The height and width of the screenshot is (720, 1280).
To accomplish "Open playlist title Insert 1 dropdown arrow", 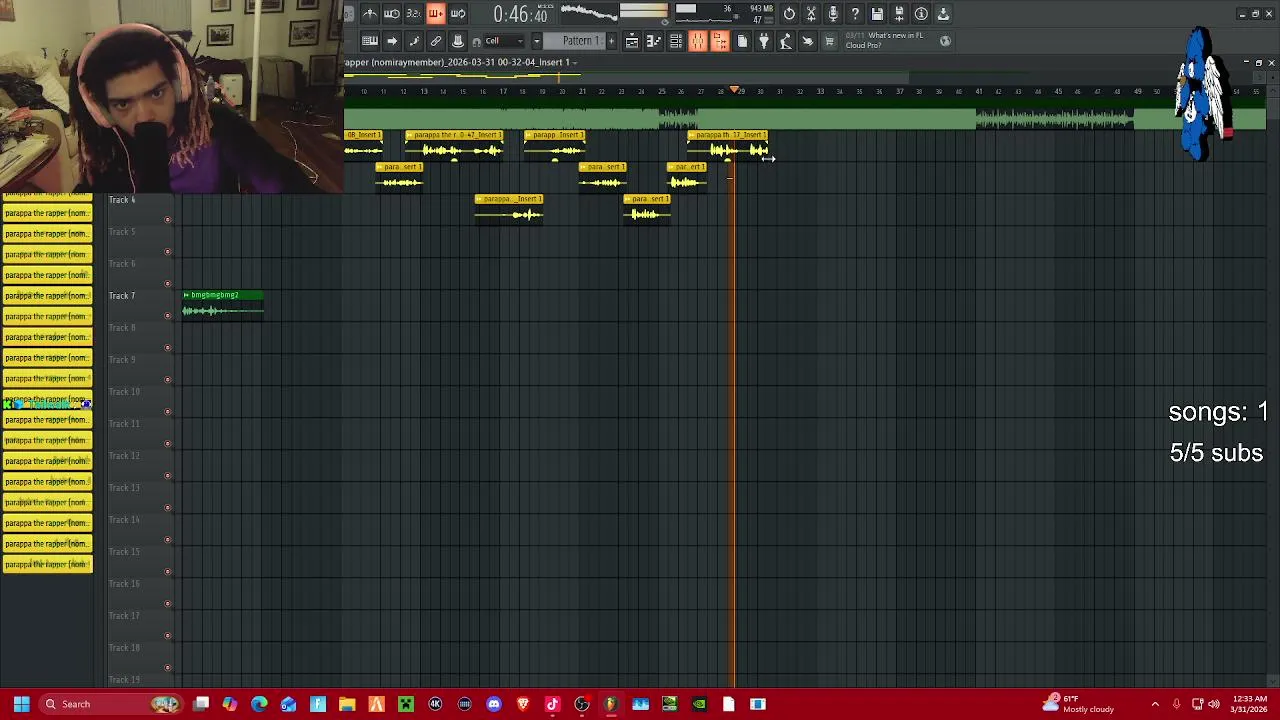I will click(576, 62).
